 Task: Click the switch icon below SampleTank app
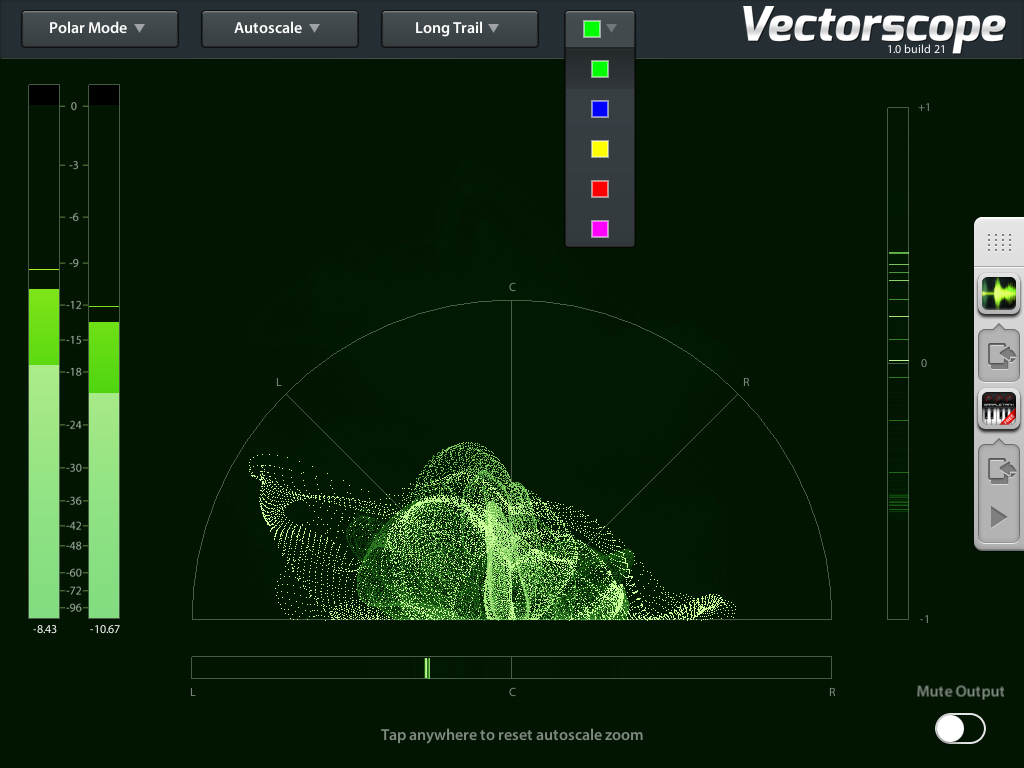(999, 468)
